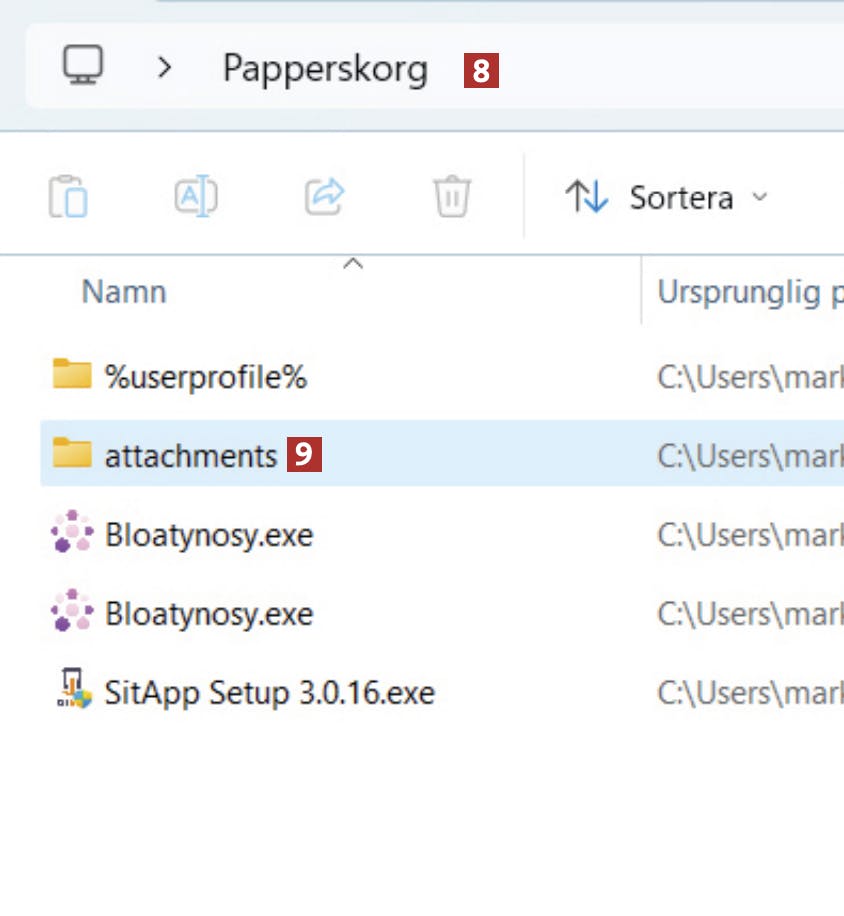Click the PC monitor icon in address bar
The height and width of the screenshot is (916, 844).
click(x=84, y=67)
